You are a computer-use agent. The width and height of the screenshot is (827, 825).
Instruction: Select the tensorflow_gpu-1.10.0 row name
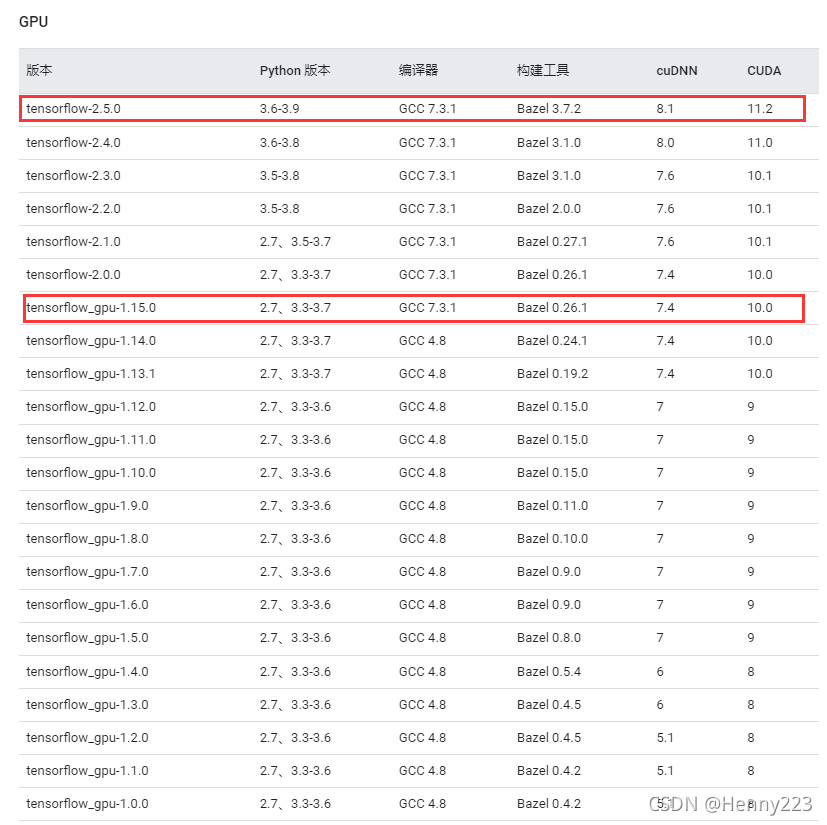pos(91,473)
